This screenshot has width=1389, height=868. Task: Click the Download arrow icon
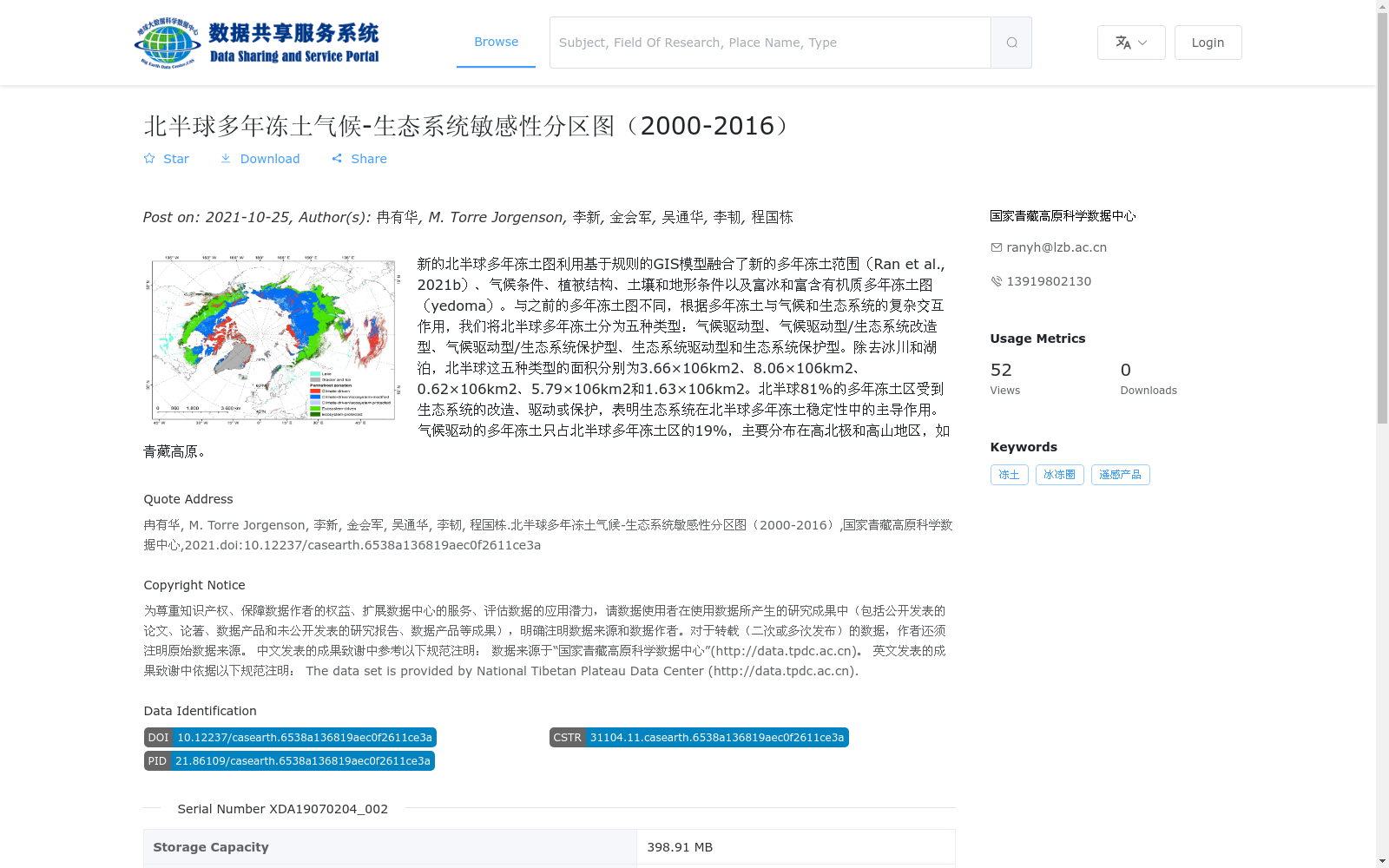coord(226,159)
